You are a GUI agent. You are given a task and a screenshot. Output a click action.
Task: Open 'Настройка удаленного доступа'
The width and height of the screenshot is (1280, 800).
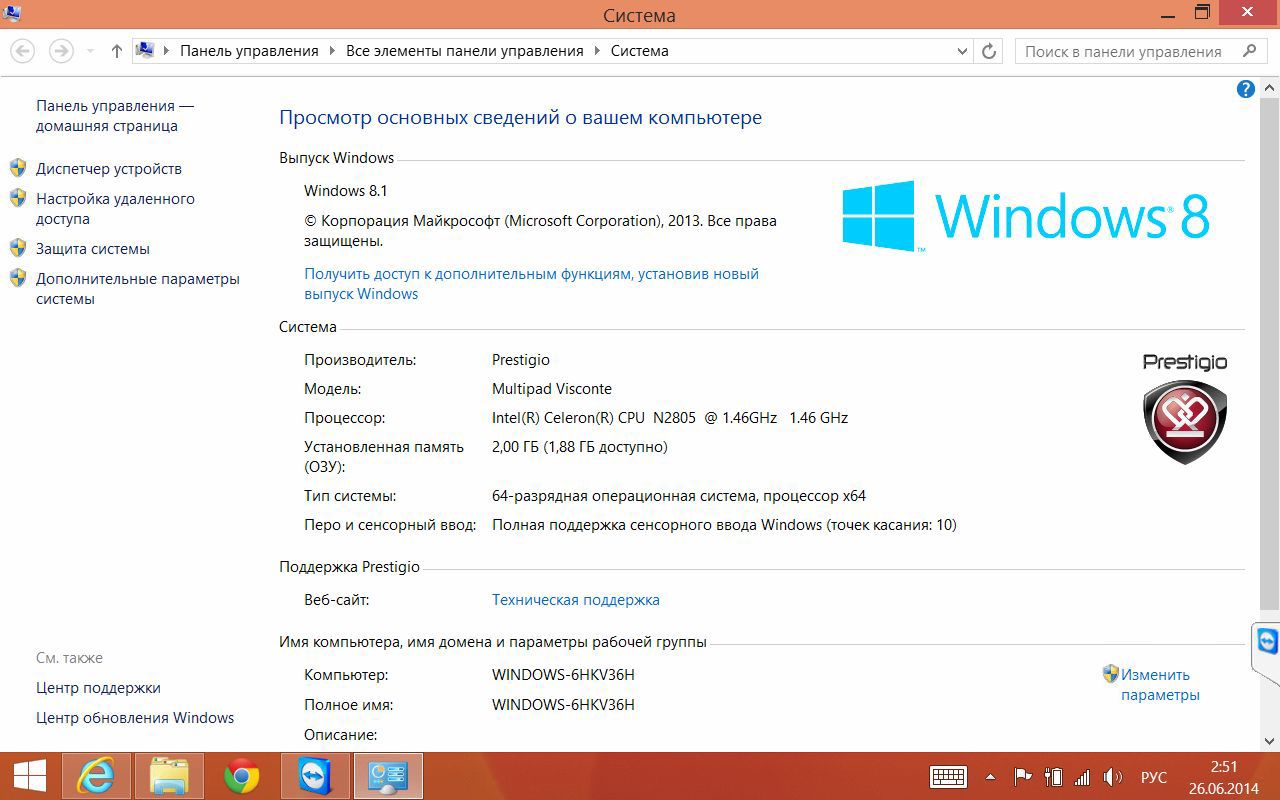115,209
